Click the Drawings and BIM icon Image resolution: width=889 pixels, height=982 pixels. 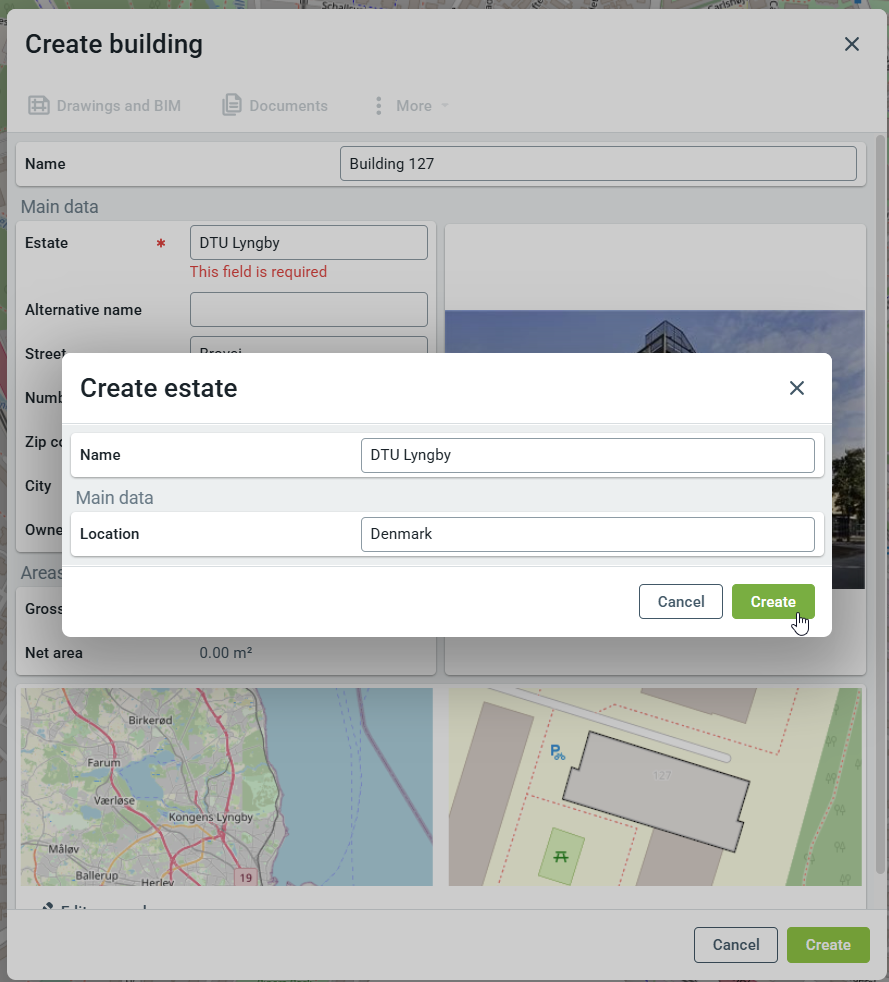[x=39, y=106]
